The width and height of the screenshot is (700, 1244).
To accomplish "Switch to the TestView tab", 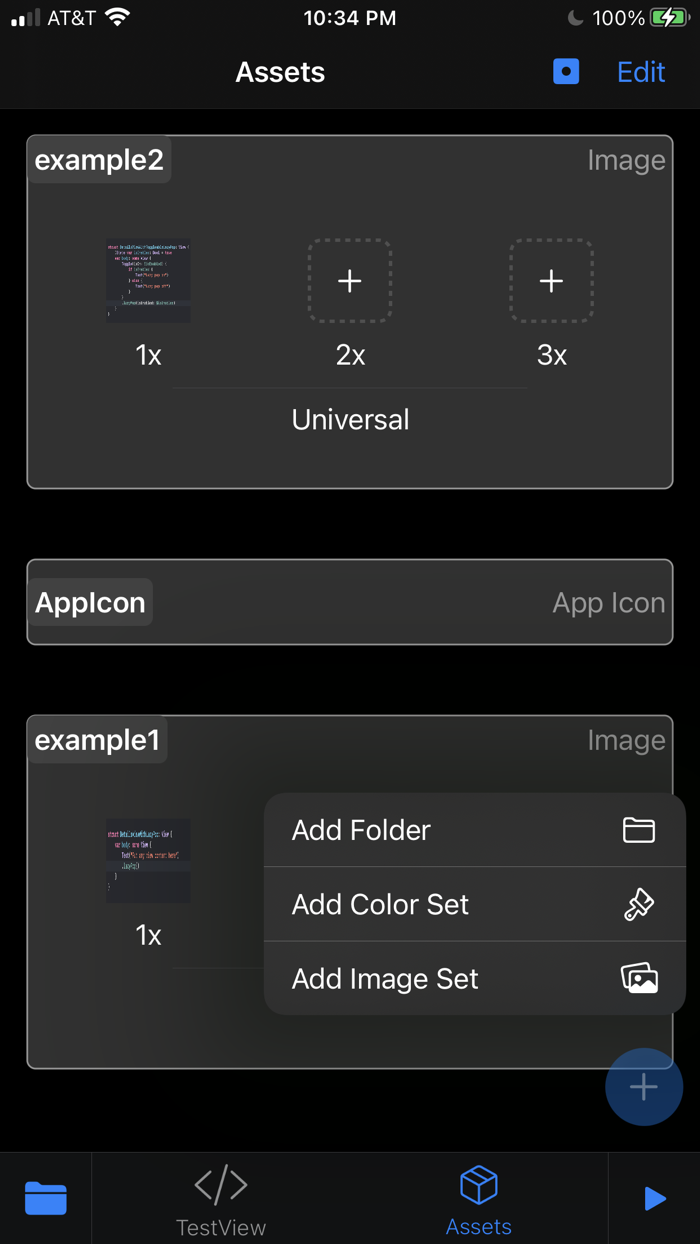I will [x=220, y=1198].
